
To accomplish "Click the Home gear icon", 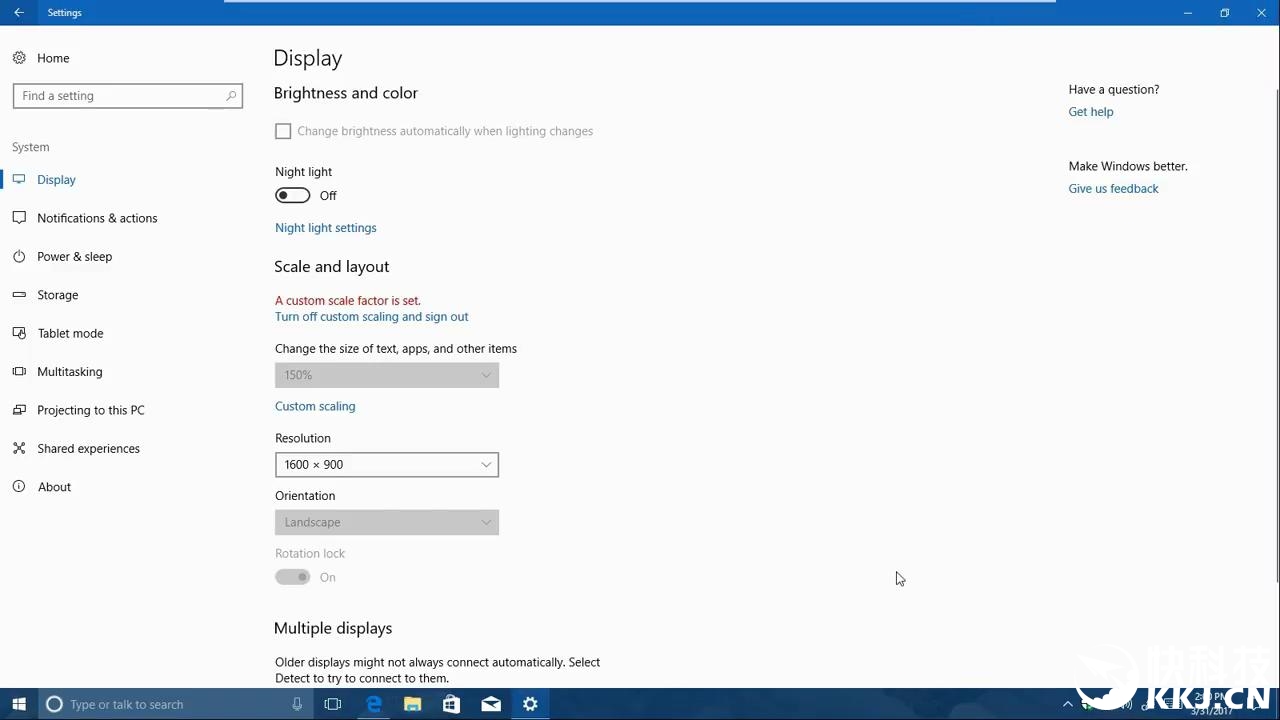I will click(x=19, y=58).
